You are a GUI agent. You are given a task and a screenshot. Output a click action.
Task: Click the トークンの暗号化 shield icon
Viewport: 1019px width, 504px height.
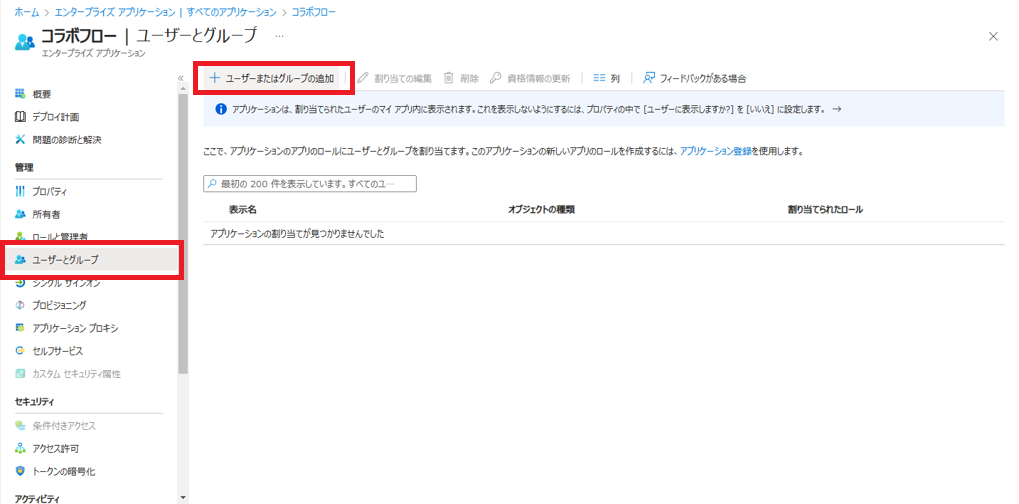[19, 472]
